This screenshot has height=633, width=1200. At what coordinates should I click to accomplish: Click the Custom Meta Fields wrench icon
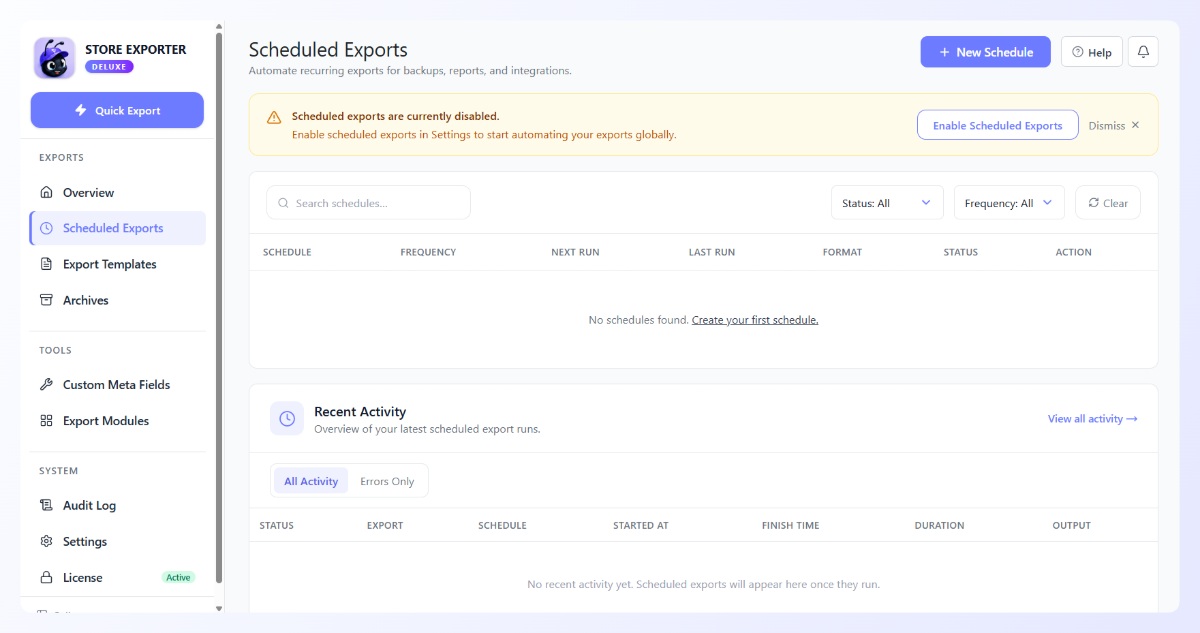click(x=46, y=385)
